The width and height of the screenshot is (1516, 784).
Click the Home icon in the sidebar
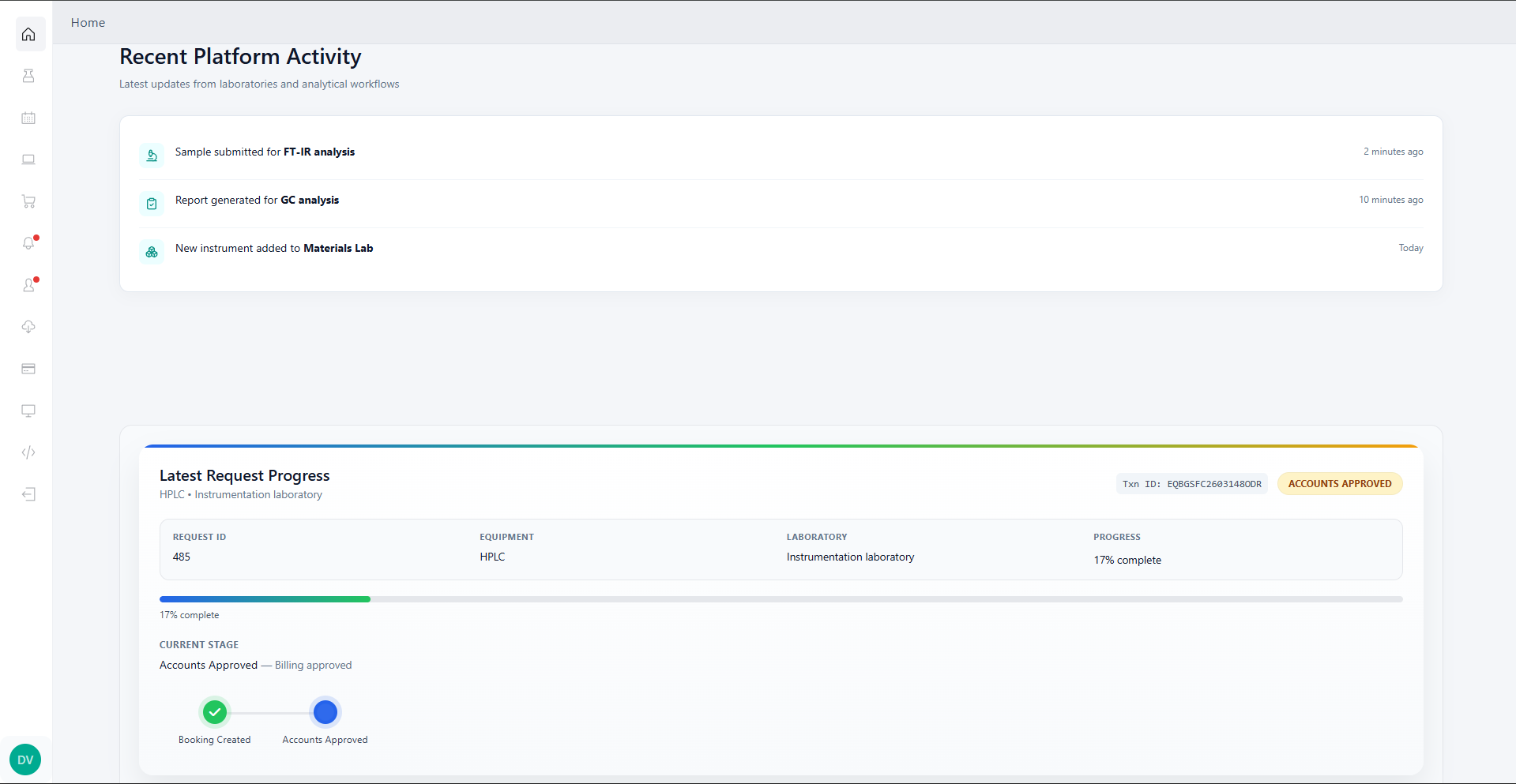point(28,35)
